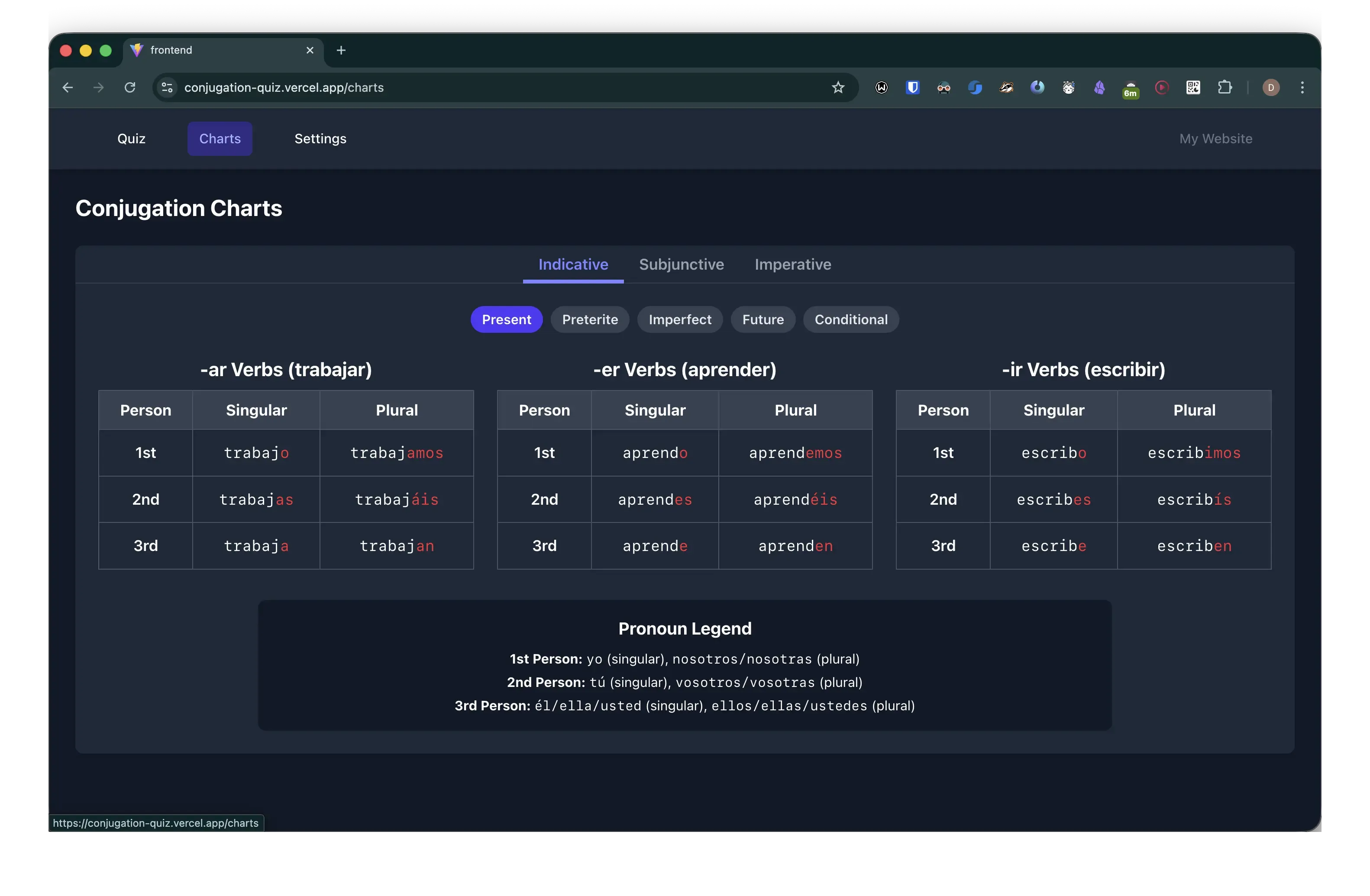Open the Bitwarden shield extension
This screenshot has height=896, width=1370.
coord(912,87)
